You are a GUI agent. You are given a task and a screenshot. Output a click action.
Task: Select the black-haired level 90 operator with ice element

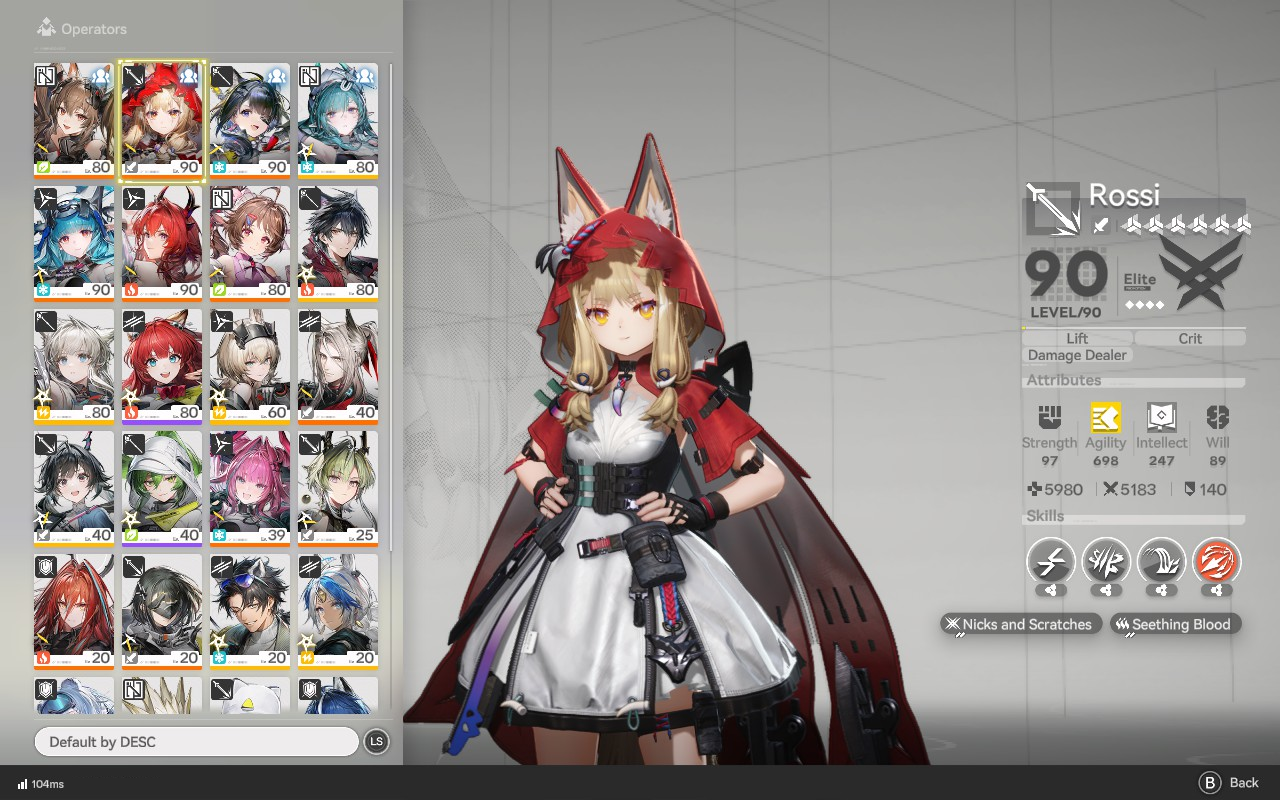[x=250, y=121]
